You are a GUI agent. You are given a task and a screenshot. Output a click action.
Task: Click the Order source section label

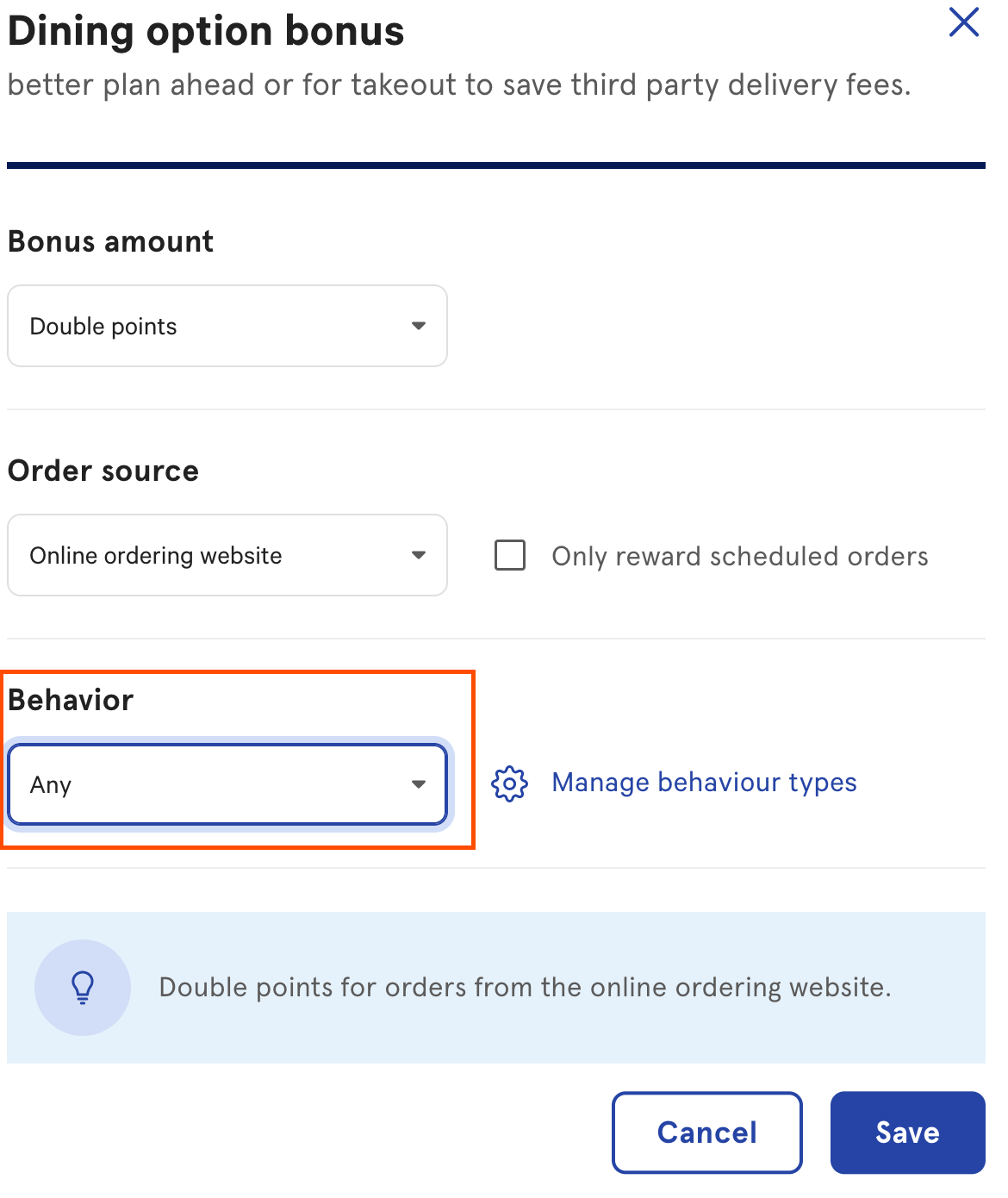pyautogui.click(x=103, y=471)
